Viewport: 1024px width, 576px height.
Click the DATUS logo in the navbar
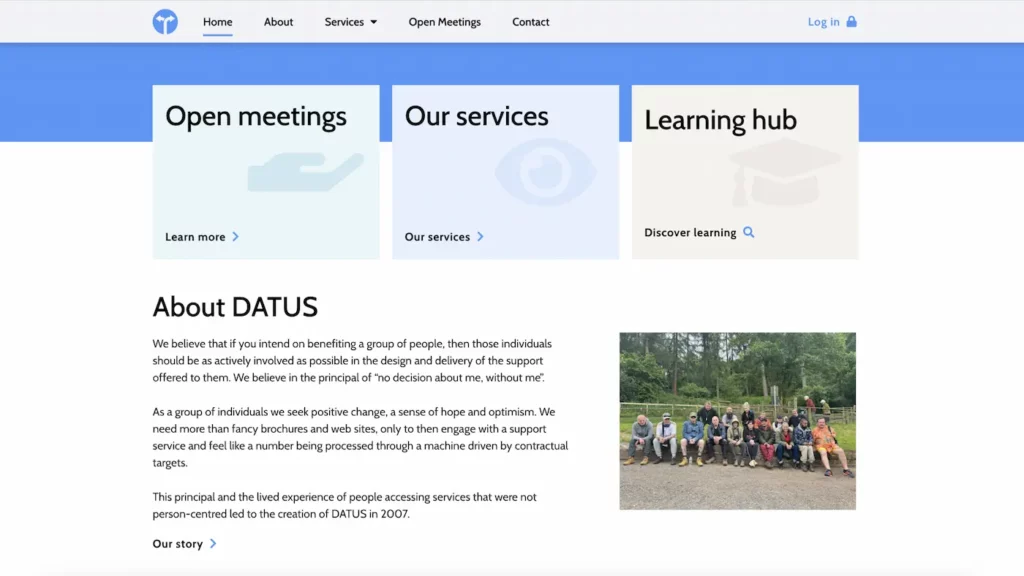(165, 22)
